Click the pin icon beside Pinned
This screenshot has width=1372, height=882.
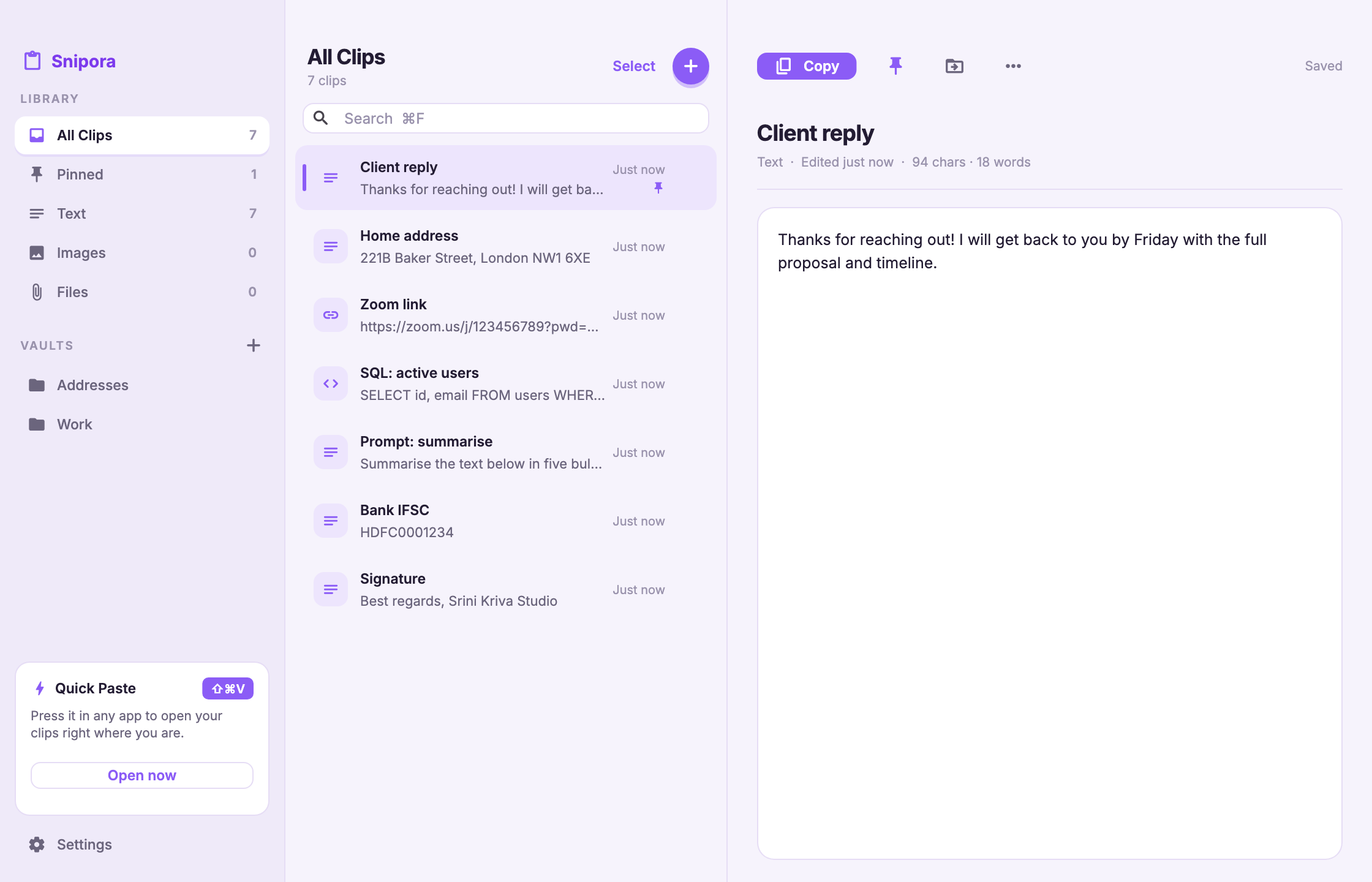37,175
